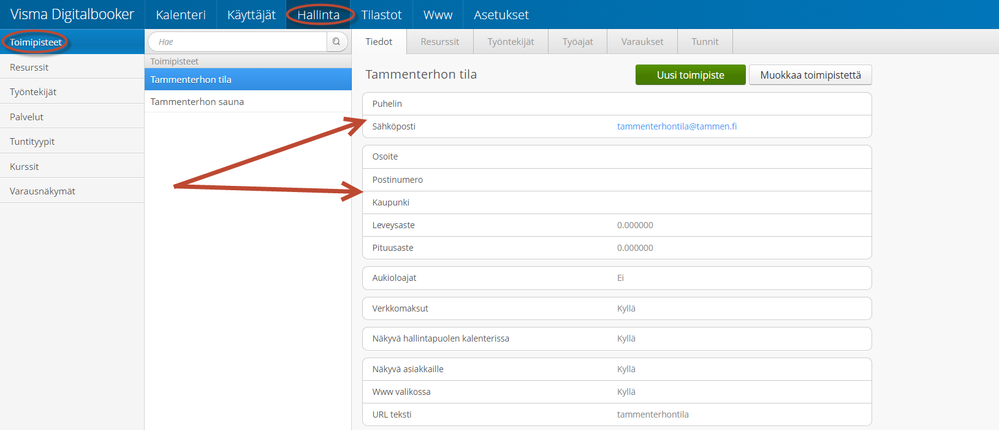The image size is (999, 430).
Task: Switch to the Tunnit tab
Action: click(705, 42)
